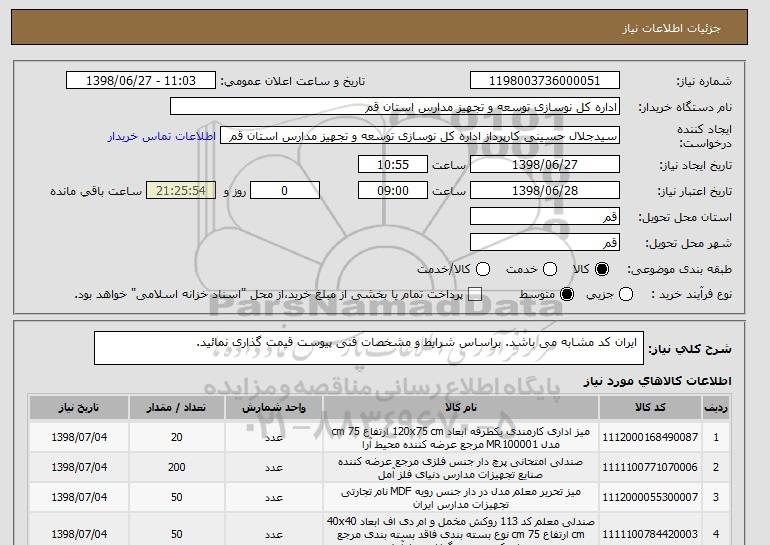Click the صندلی معلم کد 113 item name
The width and height of the screenshot is (770, 545).
pyautogui.click(x=461, y=530)
